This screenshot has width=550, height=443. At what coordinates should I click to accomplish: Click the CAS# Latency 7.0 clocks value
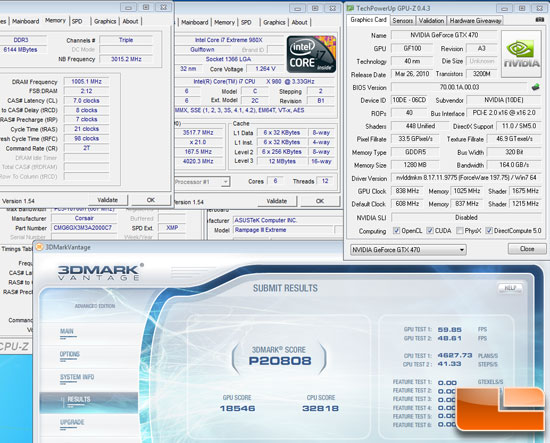tap(86, 101)
